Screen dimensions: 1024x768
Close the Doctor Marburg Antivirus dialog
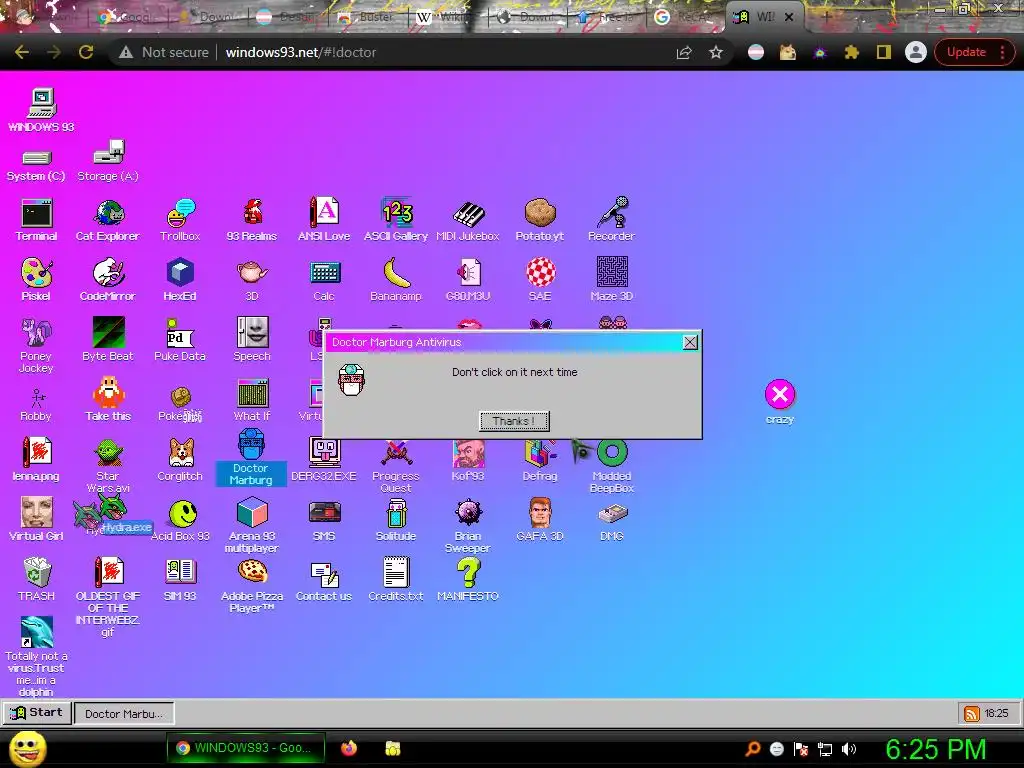pos(690,342)
